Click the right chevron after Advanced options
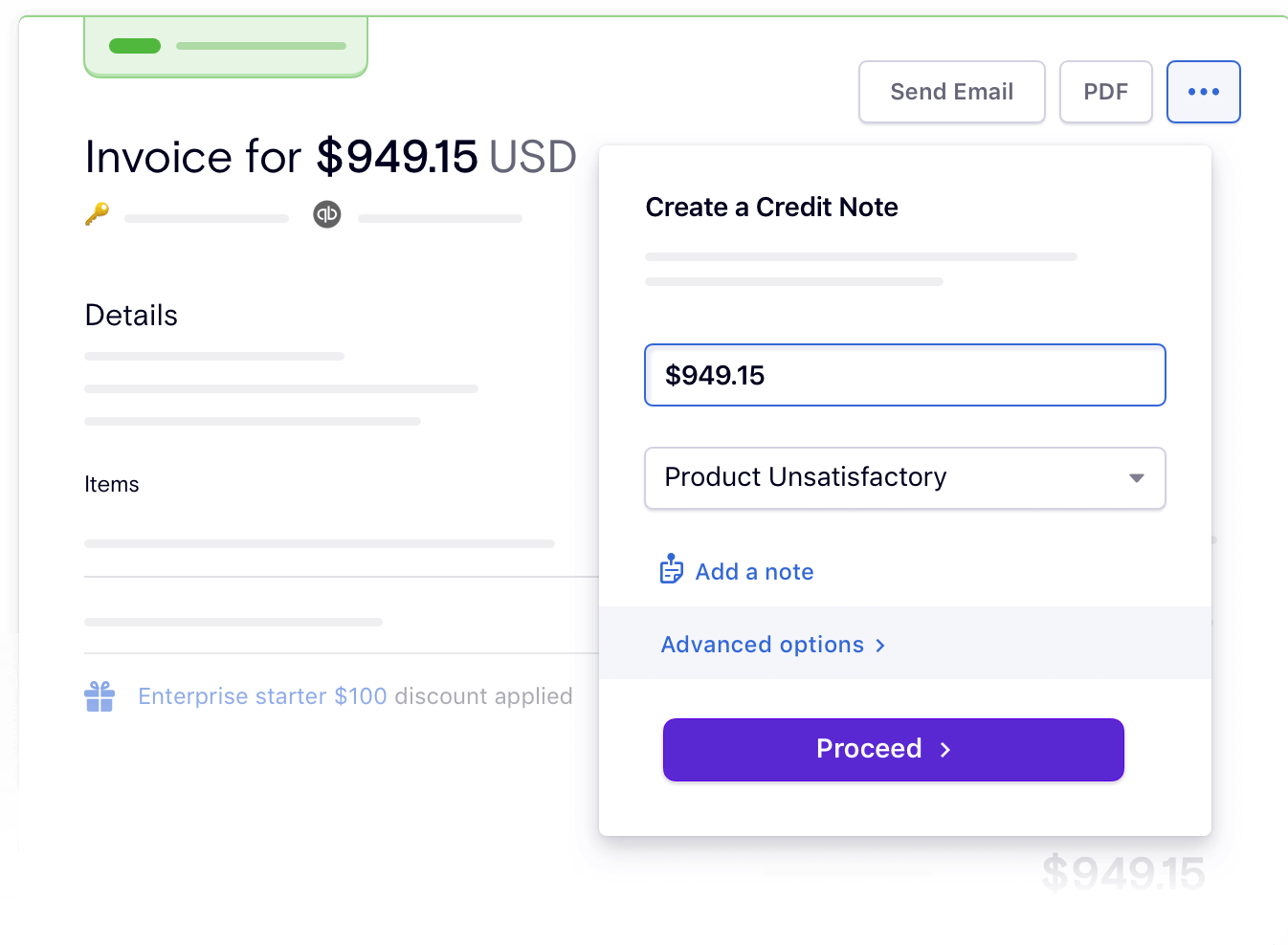Screen dimensions: 1288x945 click(880, 645)
